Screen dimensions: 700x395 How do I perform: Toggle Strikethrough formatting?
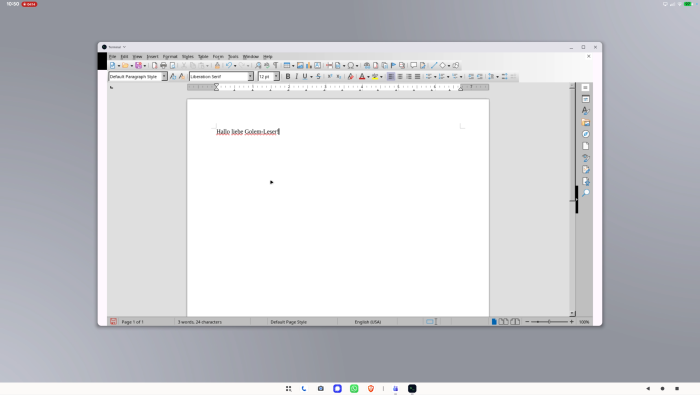tap(318, 77)
